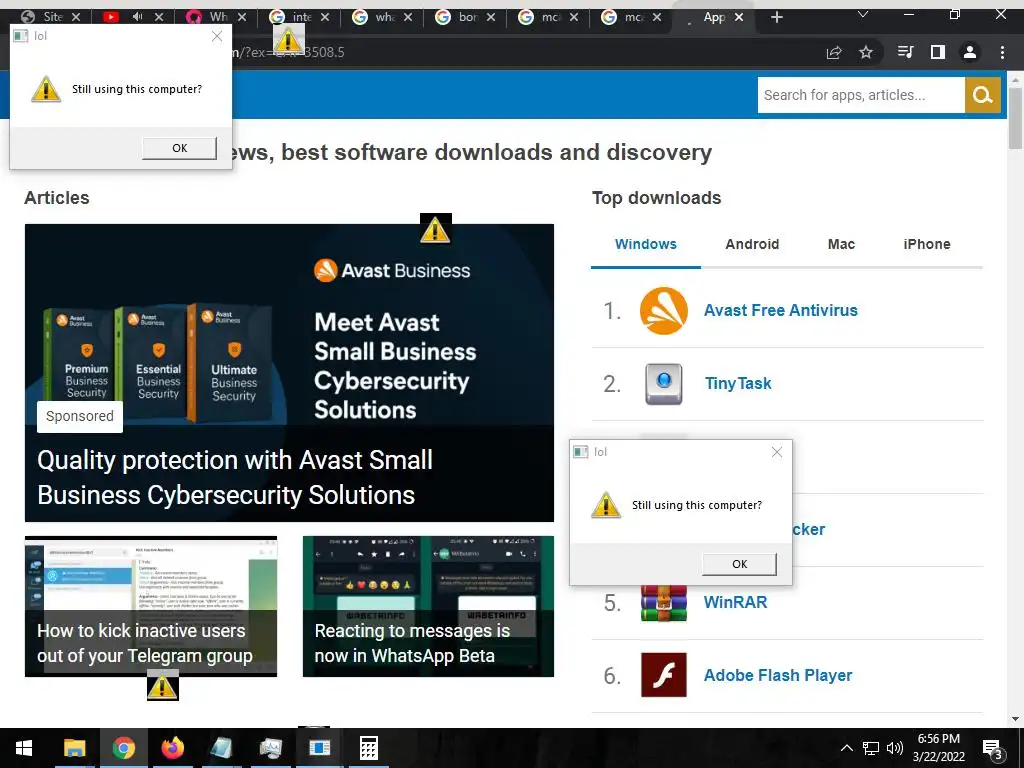Viewport: 1024px width, 768px height.
Task: Close the 'bon' Google tab
Action: 490,17
